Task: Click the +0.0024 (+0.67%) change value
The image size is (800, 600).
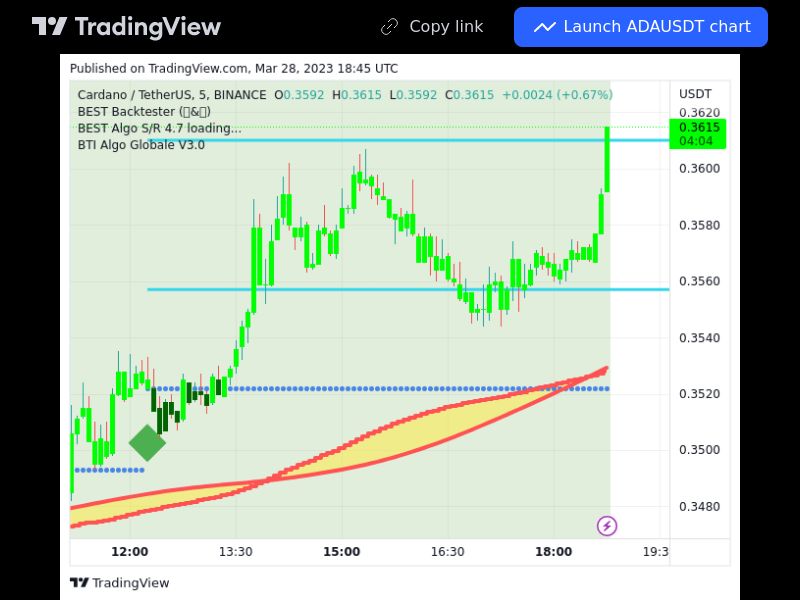Action: [x=557, y=95]
